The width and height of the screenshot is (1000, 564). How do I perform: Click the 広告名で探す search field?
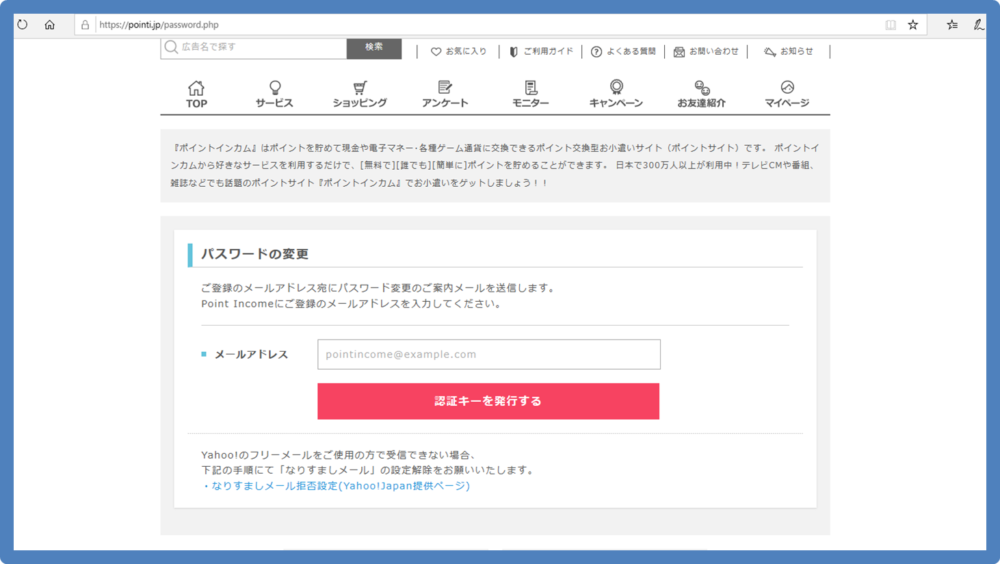[254, 48]
